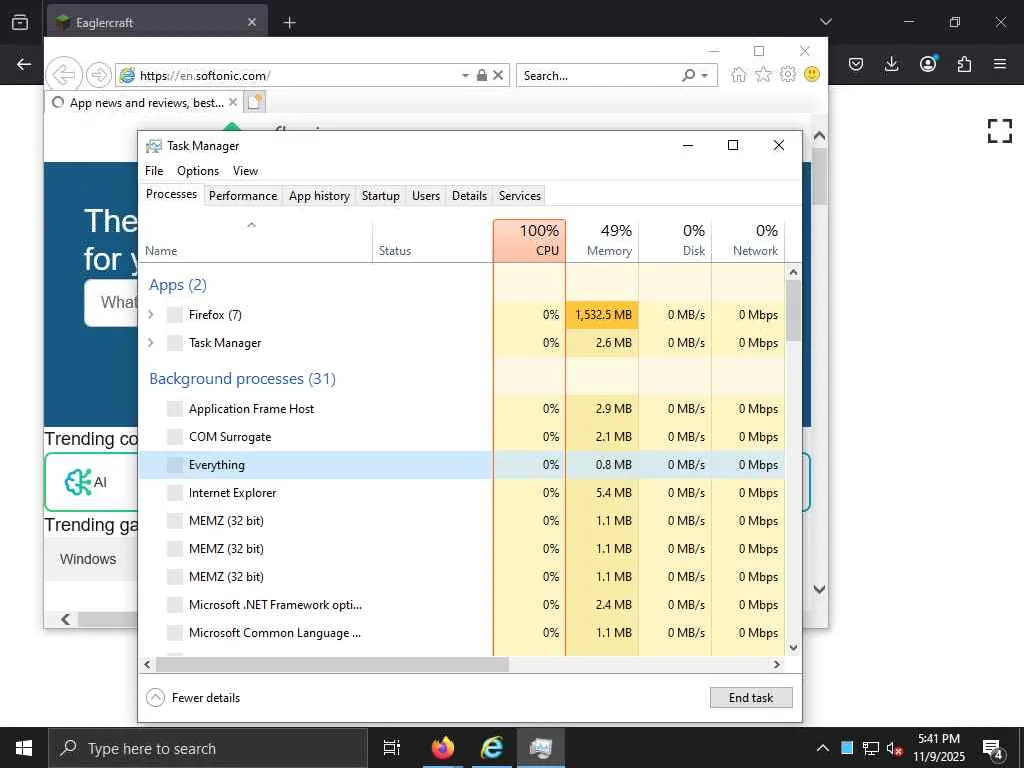Viewport: 1024px width, 768px height.
Task: Close the Eaglercraft Firefox tab
Action: click(x=252, y=22)
